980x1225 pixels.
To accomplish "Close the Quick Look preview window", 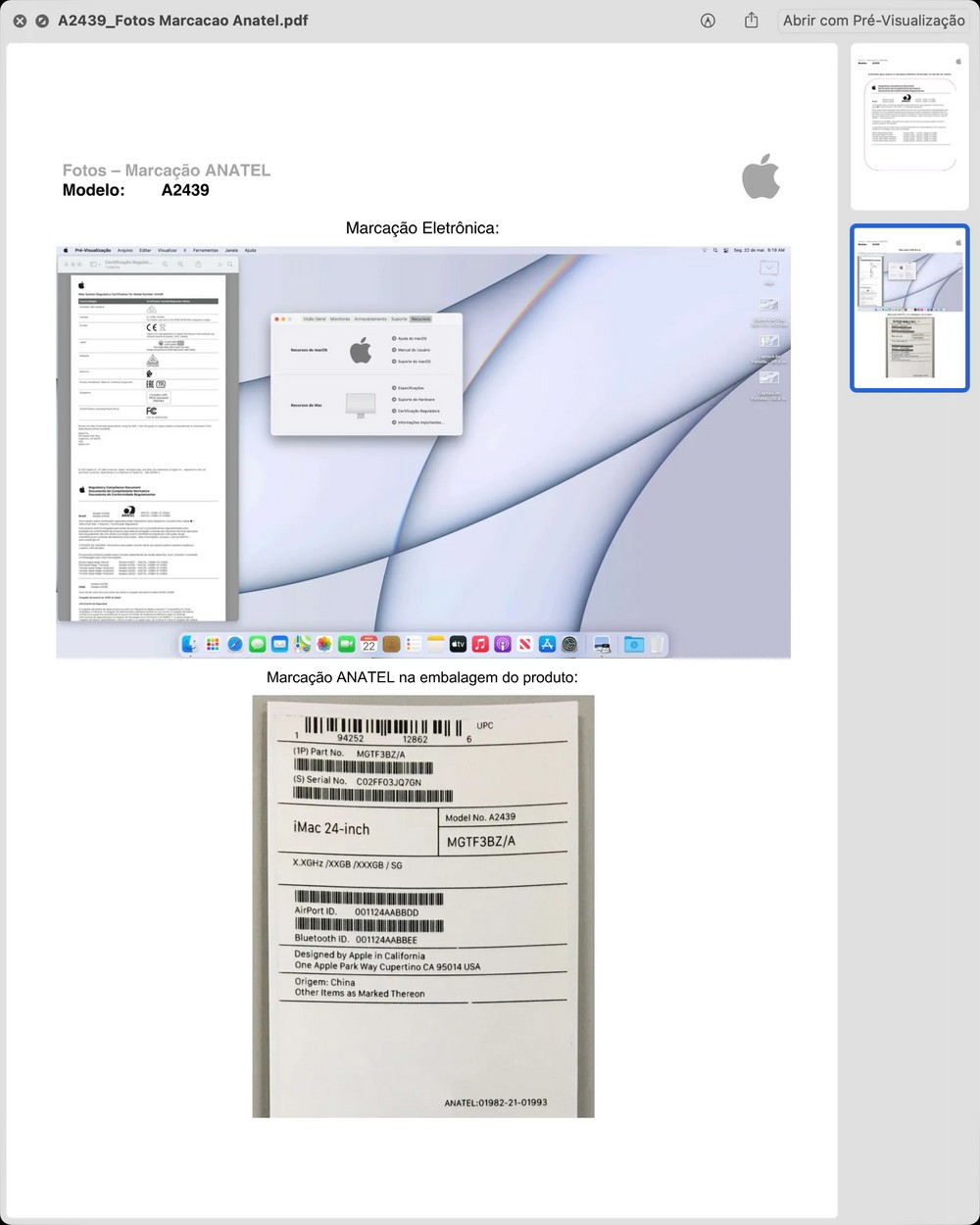I will pos(19,21).
